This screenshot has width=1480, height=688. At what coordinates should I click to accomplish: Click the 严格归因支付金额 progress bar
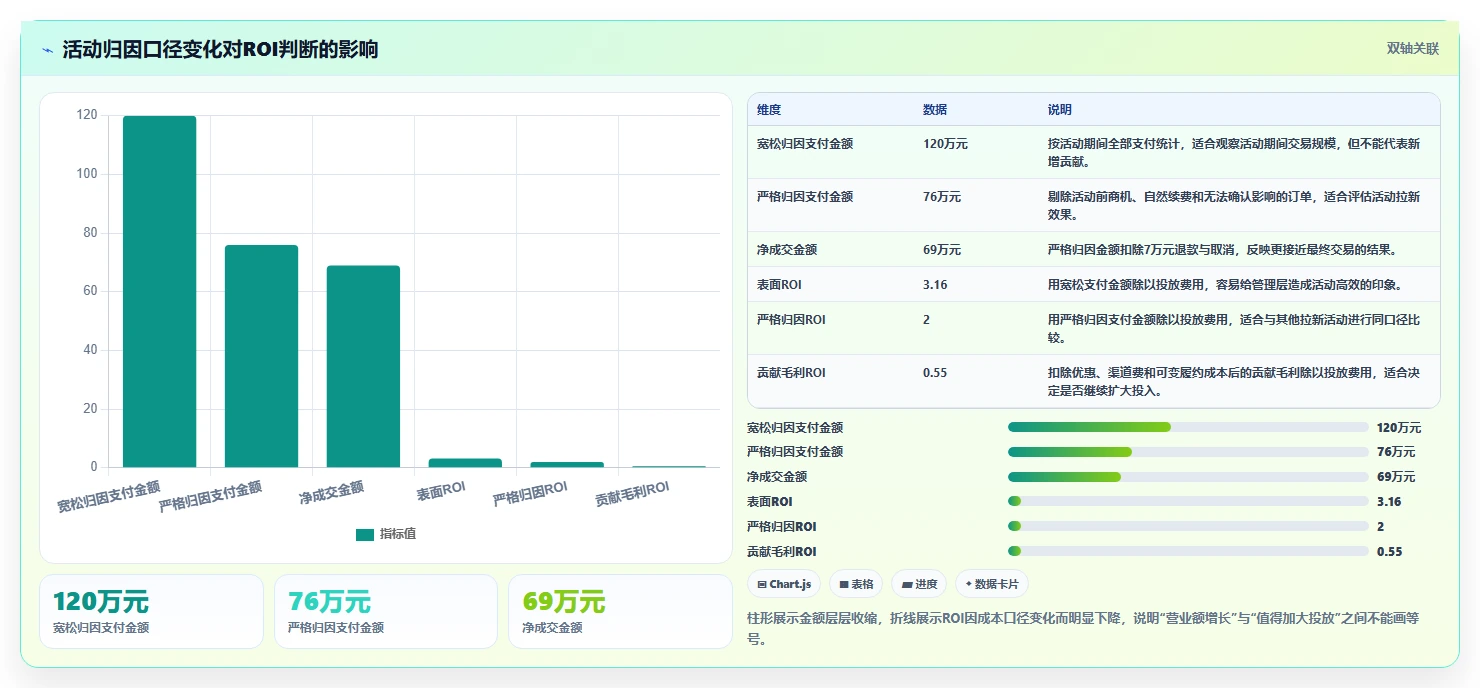point(1188,452)
